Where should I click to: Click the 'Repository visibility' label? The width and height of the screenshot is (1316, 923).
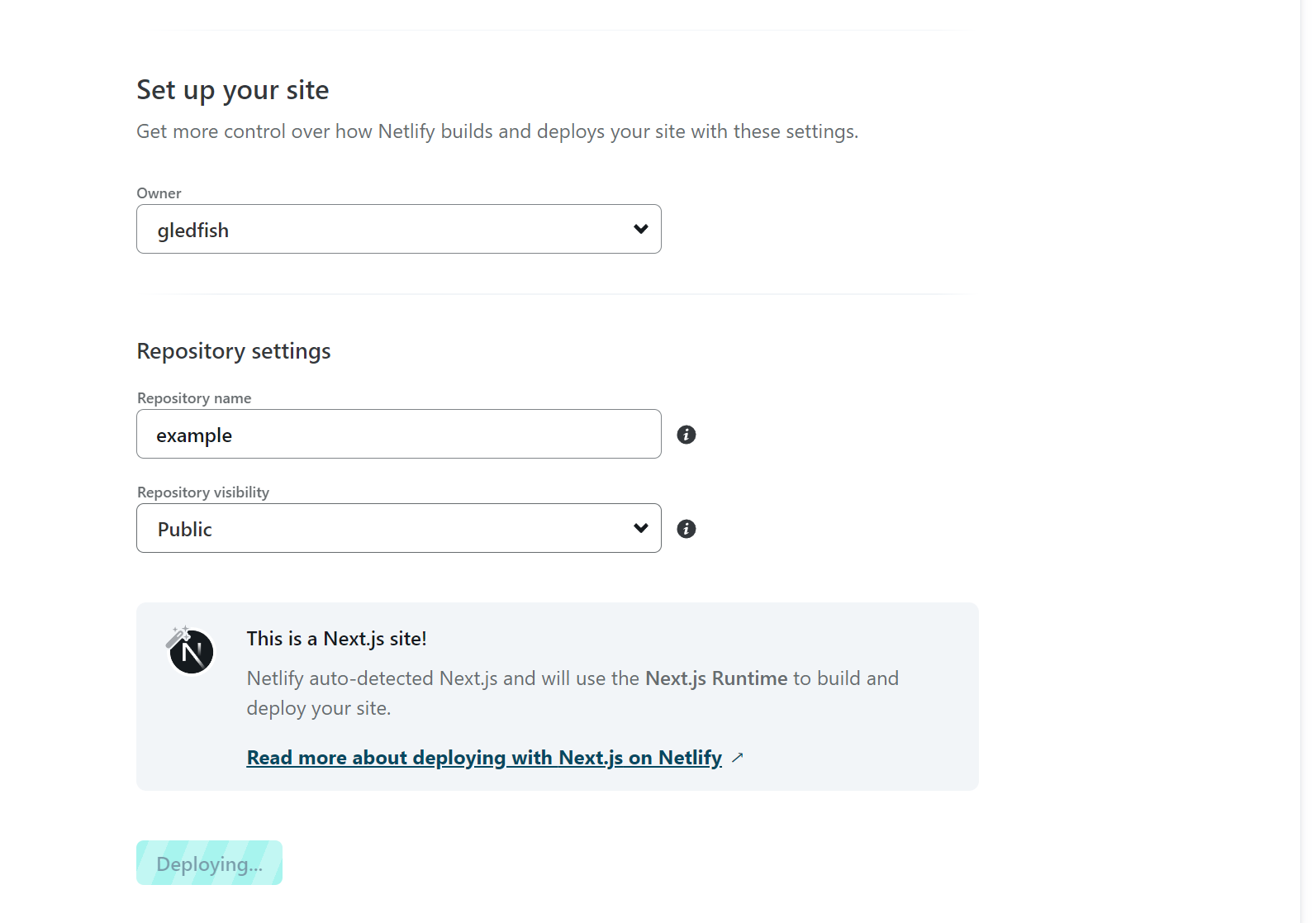click(203, 492)
